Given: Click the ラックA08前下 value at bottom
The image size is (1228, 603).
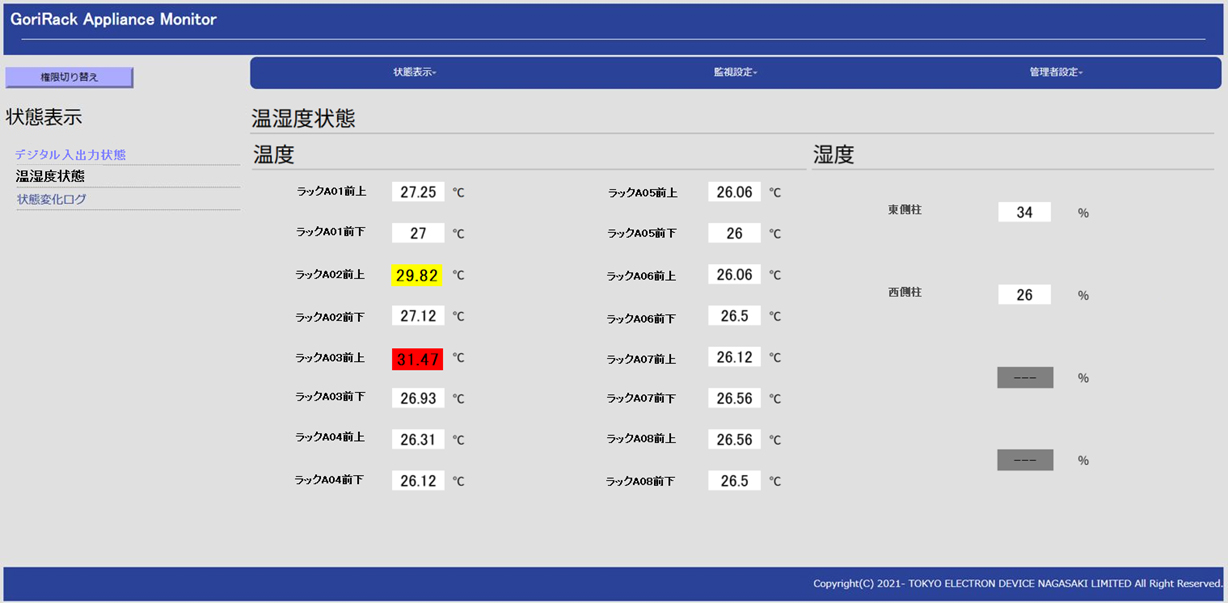Looking at the screenshot, I should point(734,481).
